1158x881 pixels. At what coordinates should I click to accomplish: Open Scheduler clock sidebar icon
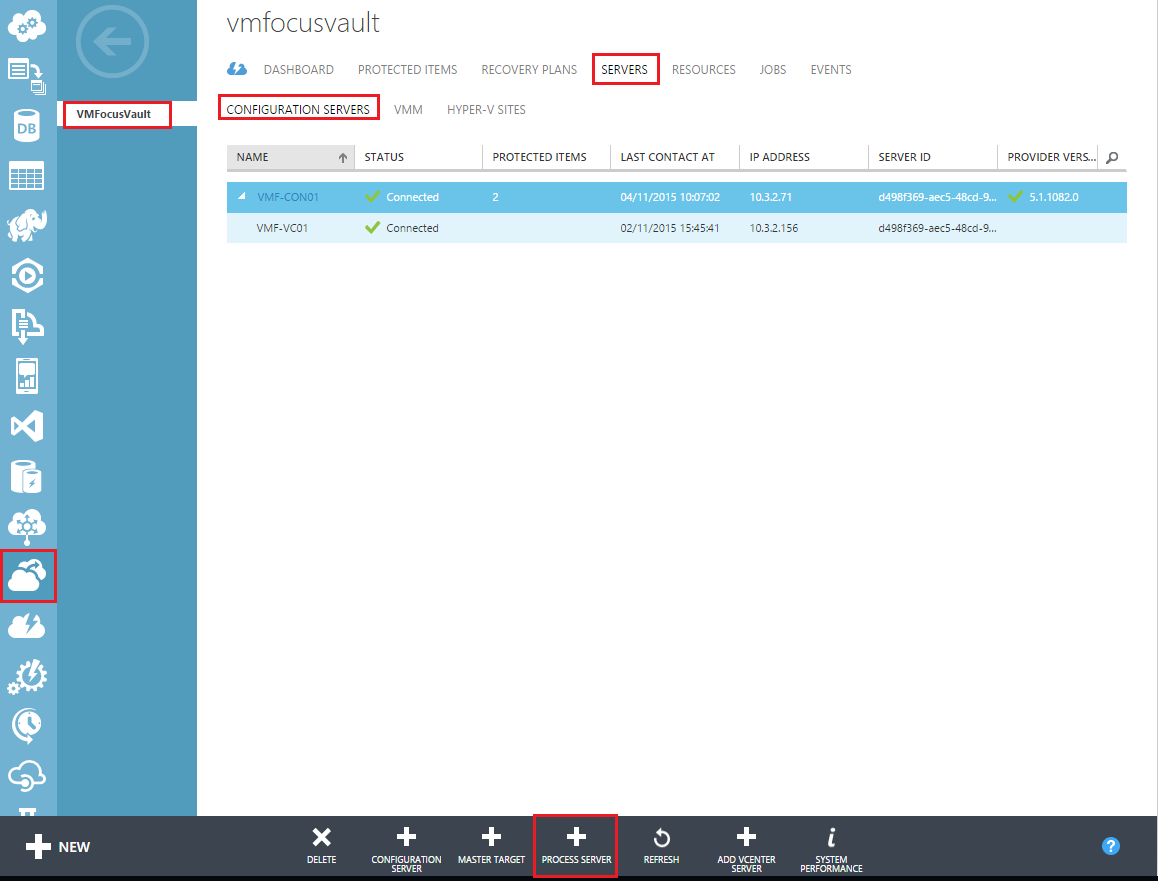pos(27,726)
